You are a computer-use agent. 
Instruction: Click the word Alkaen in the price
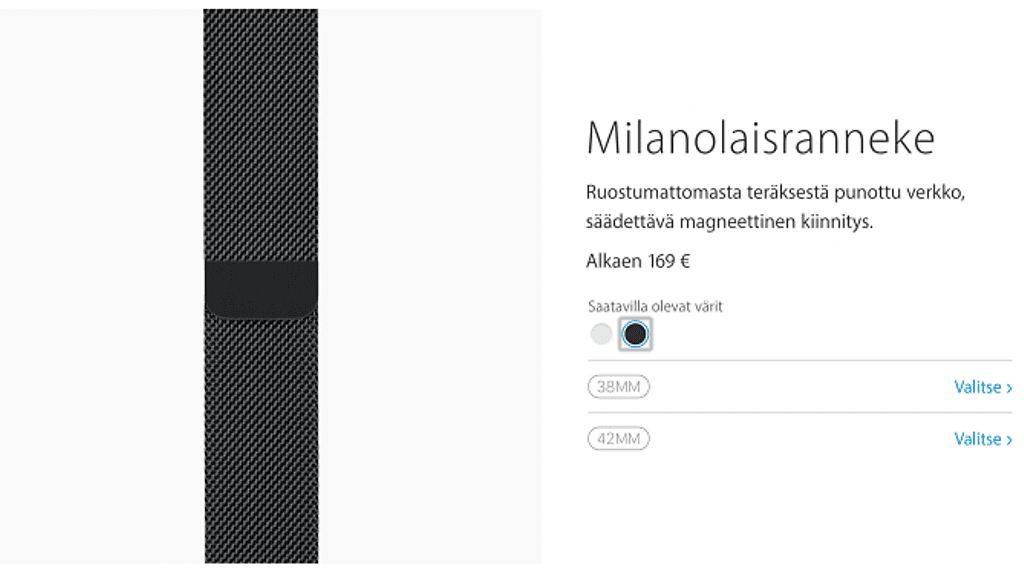click(613, 262)
